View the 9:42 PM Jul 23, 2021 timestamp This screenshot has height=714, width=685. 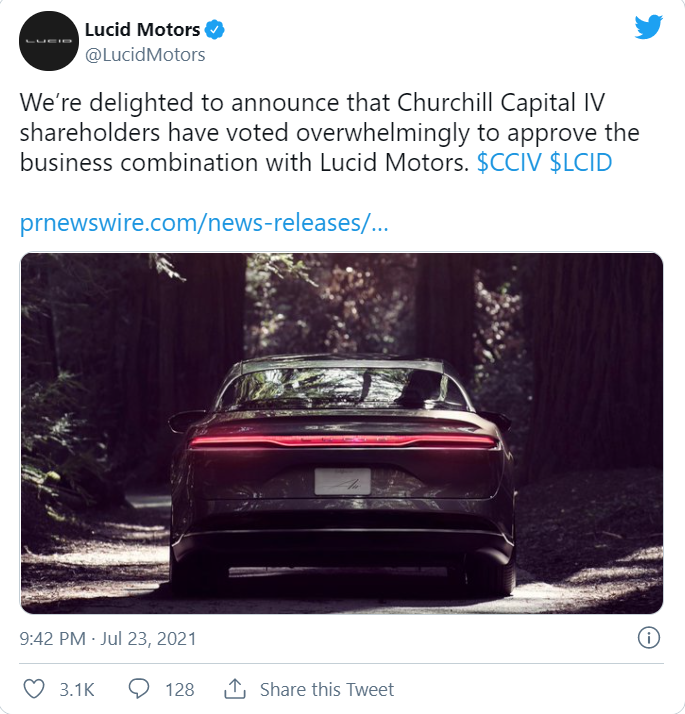click(108, 638)
